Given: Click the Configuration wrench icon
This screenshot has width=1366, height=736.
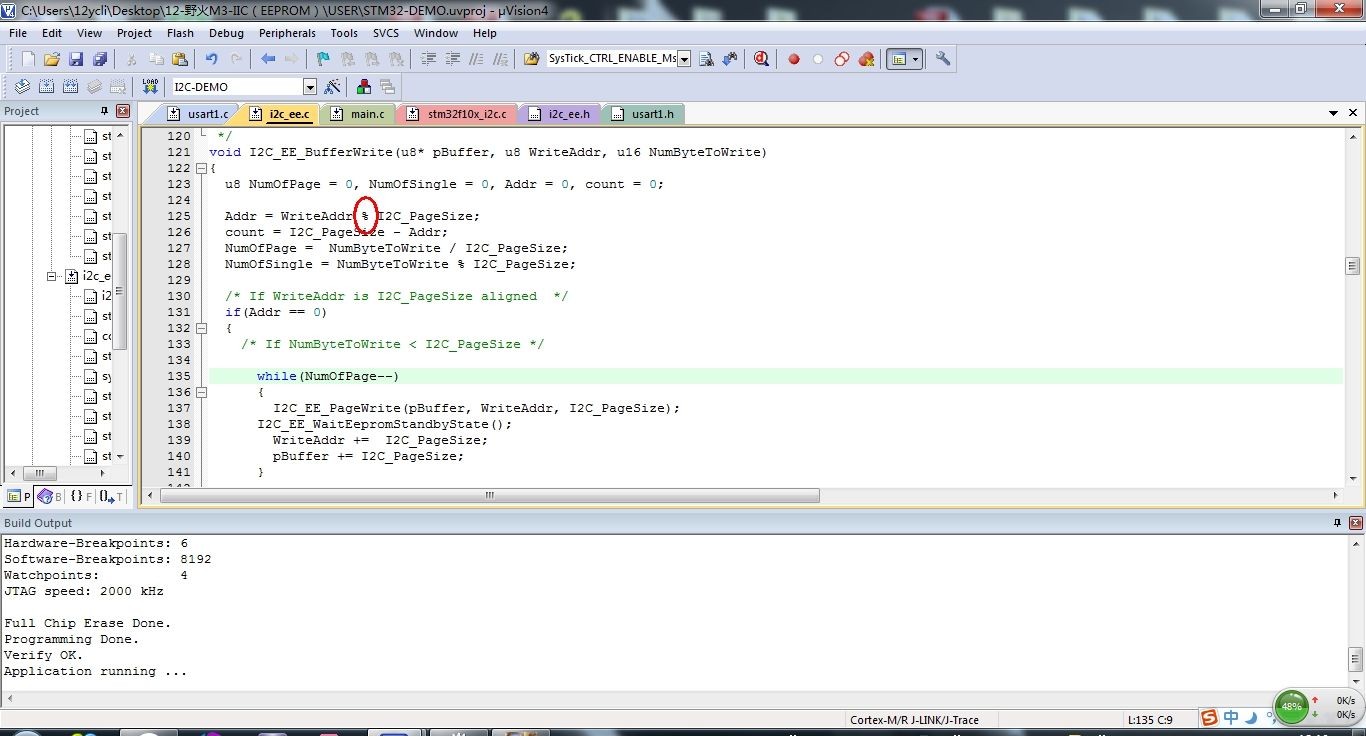Looking at the screenshot, I should (943, 59).
